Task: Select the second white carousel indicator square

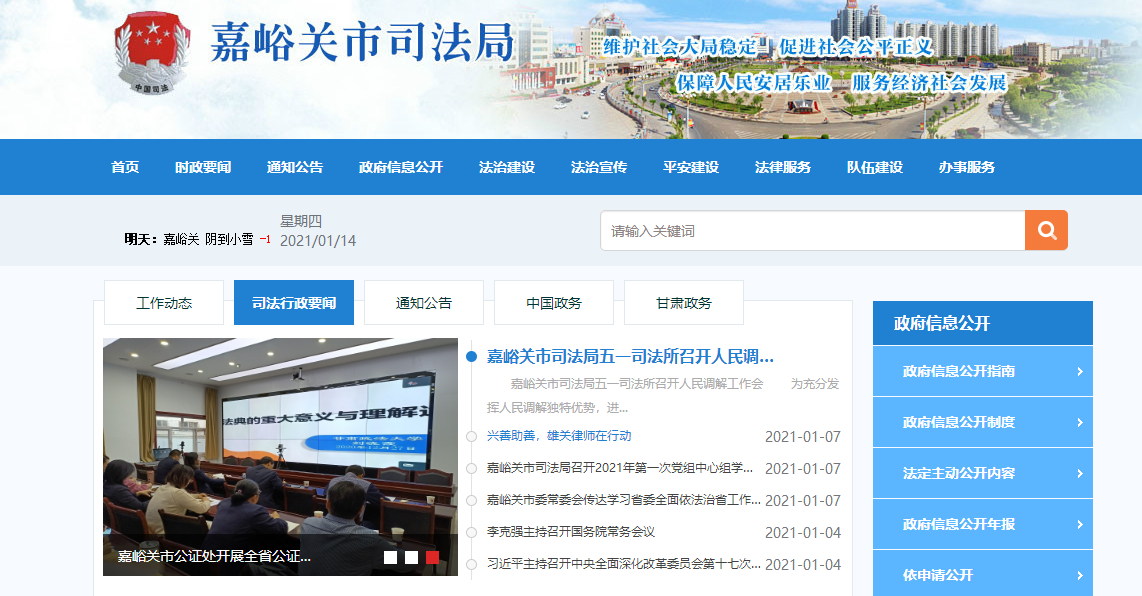Action: [x=411, y=557]
